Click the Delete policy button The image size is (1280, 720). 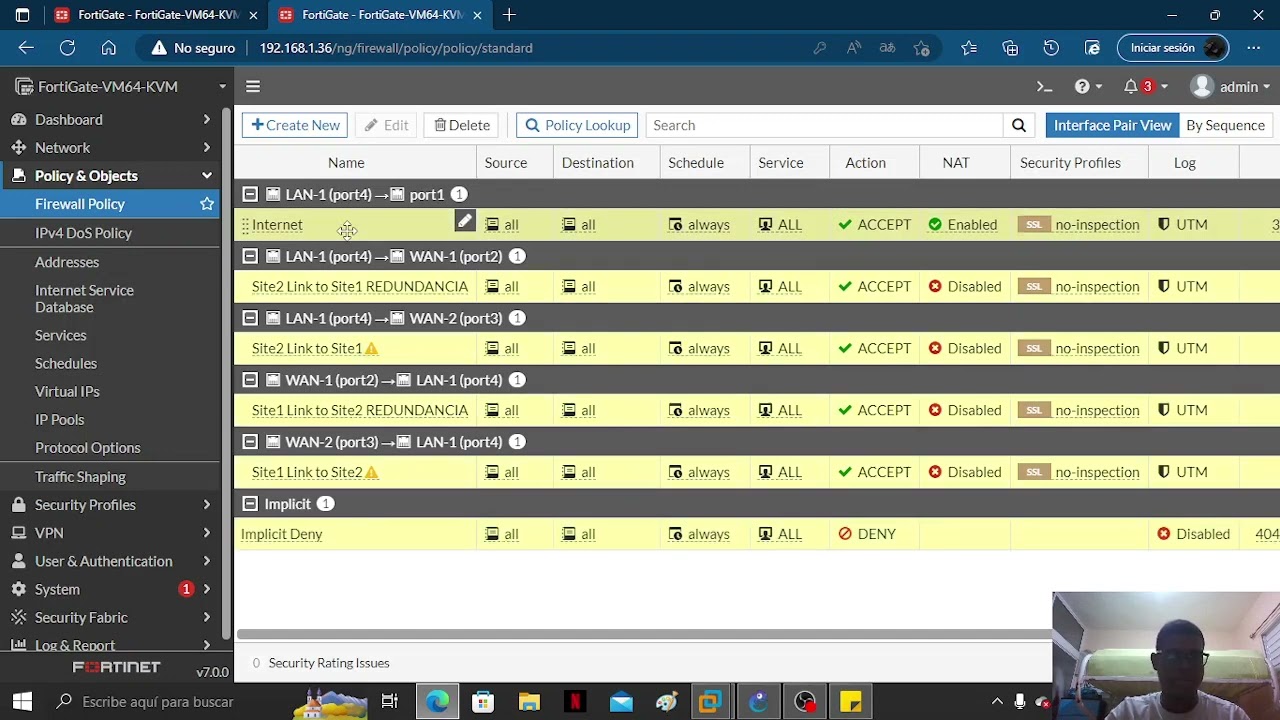tap(462, 125)
